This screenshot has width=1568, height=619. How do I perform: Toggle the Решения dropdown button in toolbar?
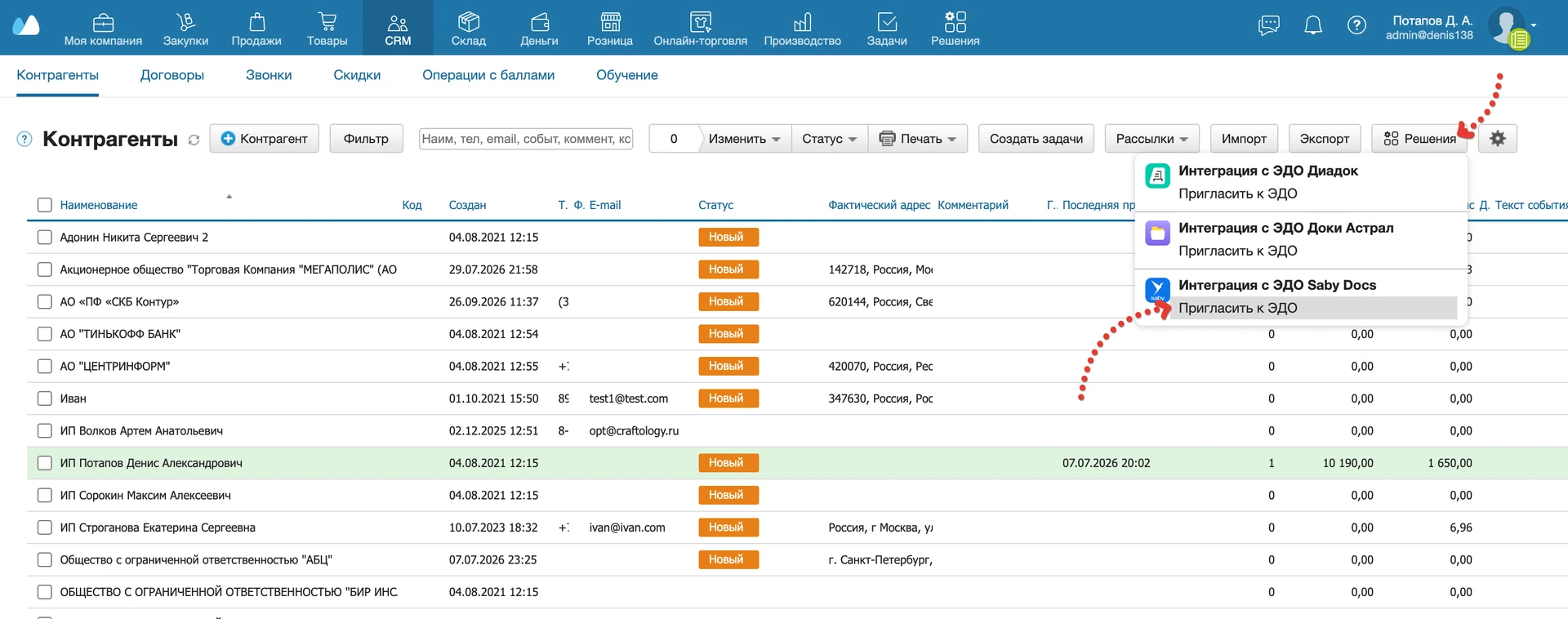(1419, 139)
